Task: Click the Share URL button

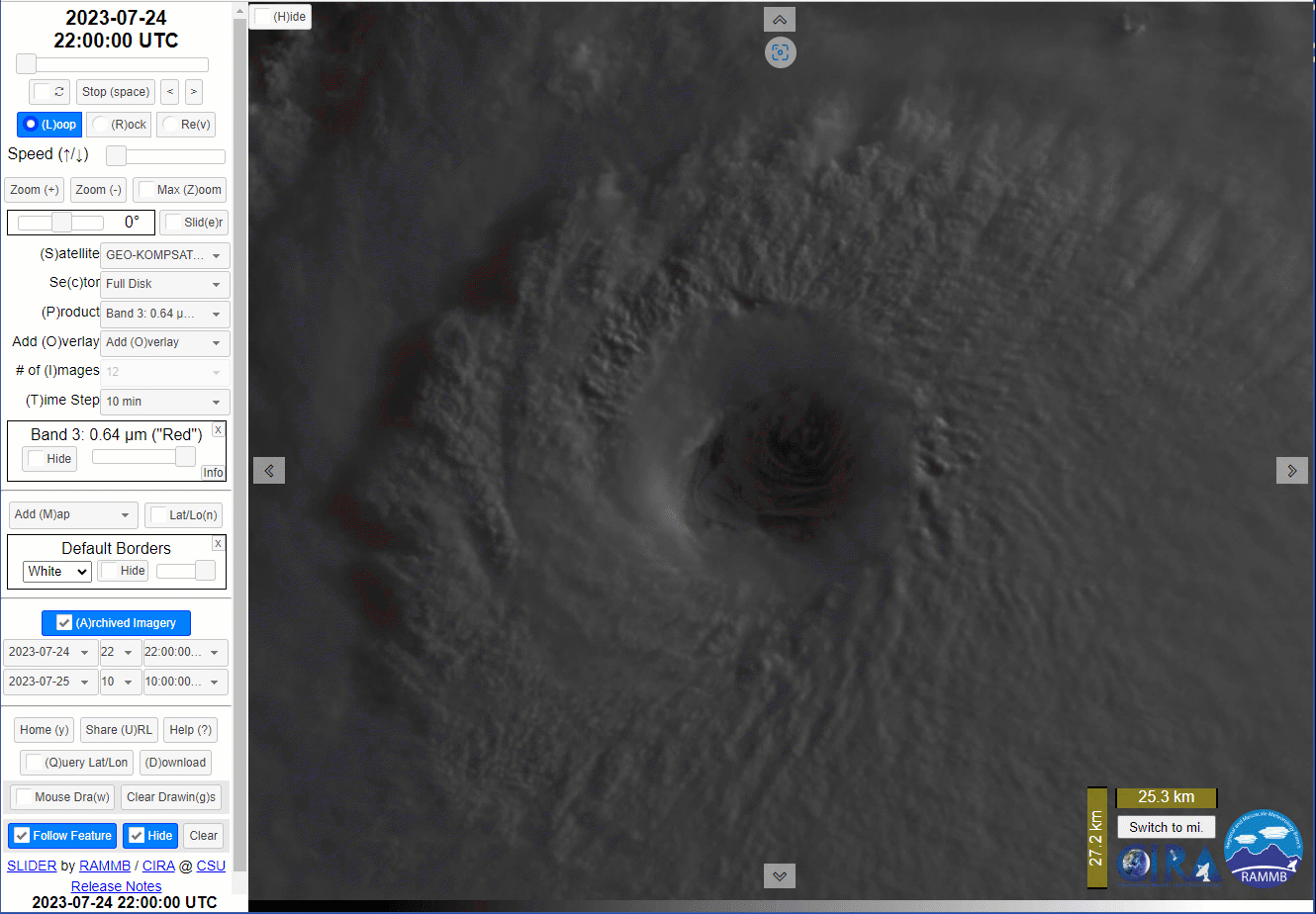Action: 119,730
